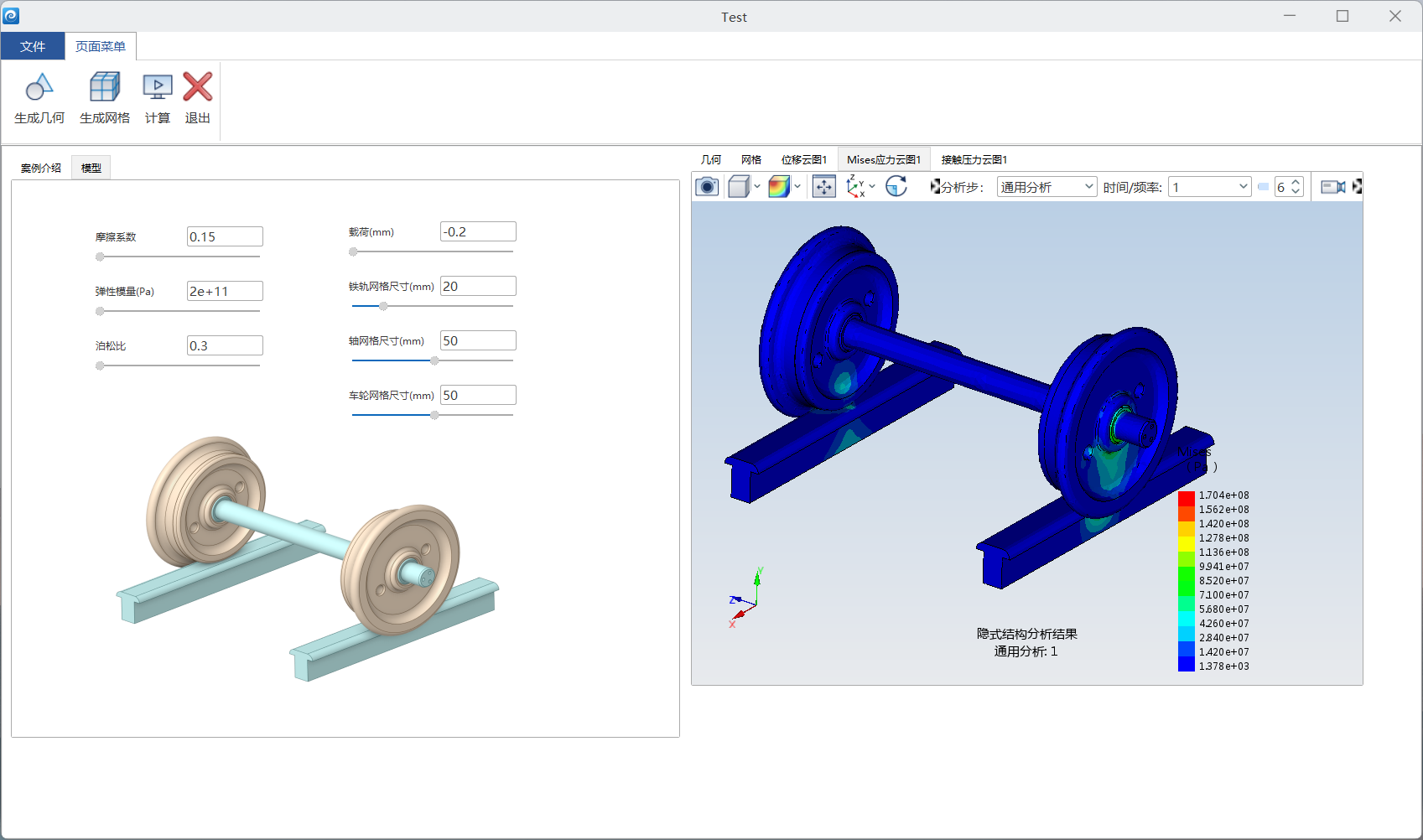Click the dark blue legend swatch at 1.378e+03
Screen dimensions: 1423x840
pos(1187,664)
